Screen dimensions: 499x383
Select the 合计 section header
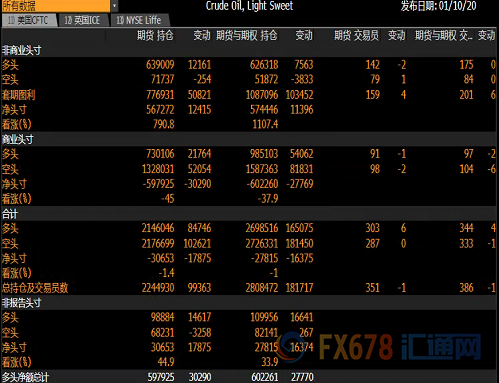[x=10, y=214]
